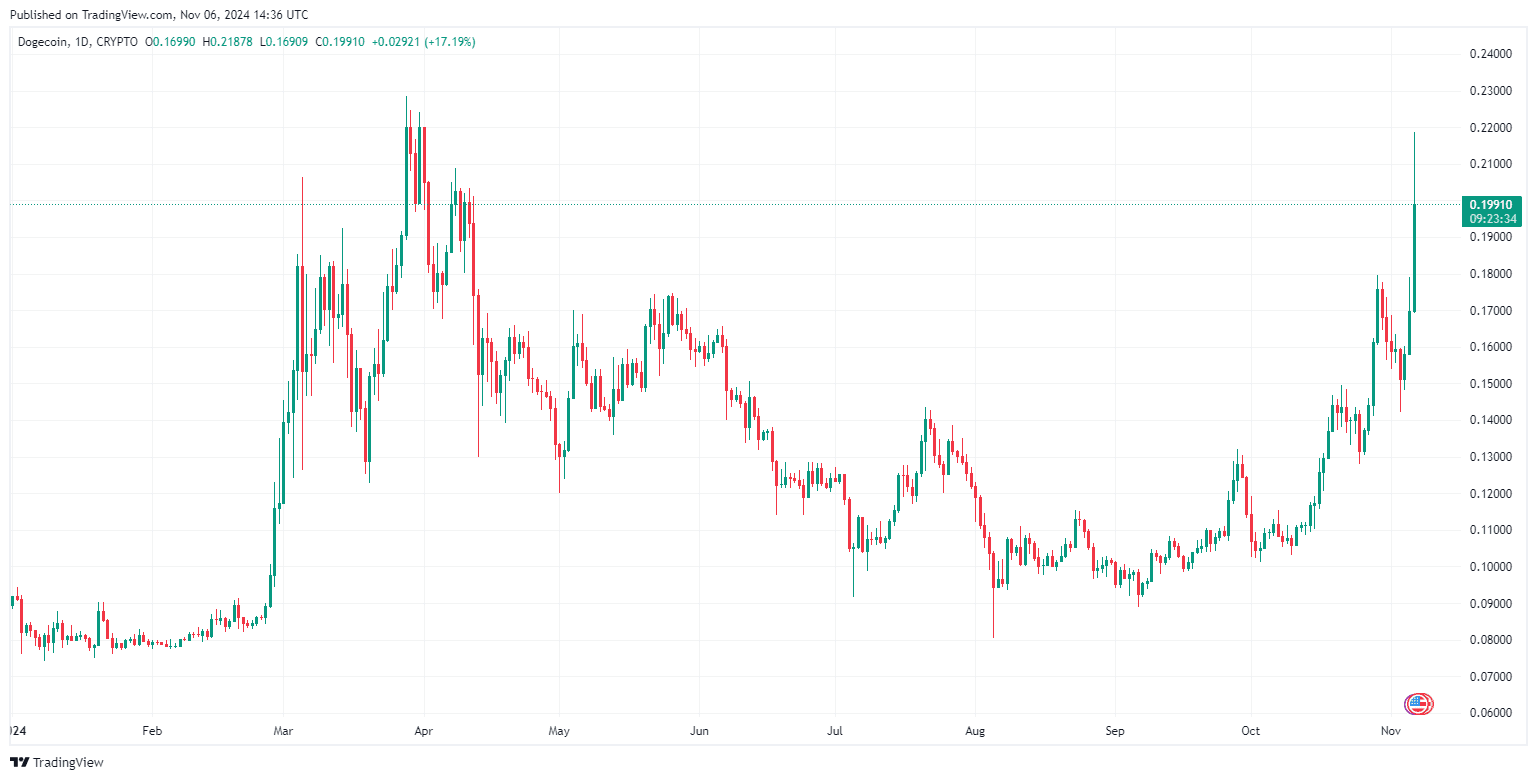
Task: Click the 0.15000 price axis label
Action: (x=1491, y=384)
